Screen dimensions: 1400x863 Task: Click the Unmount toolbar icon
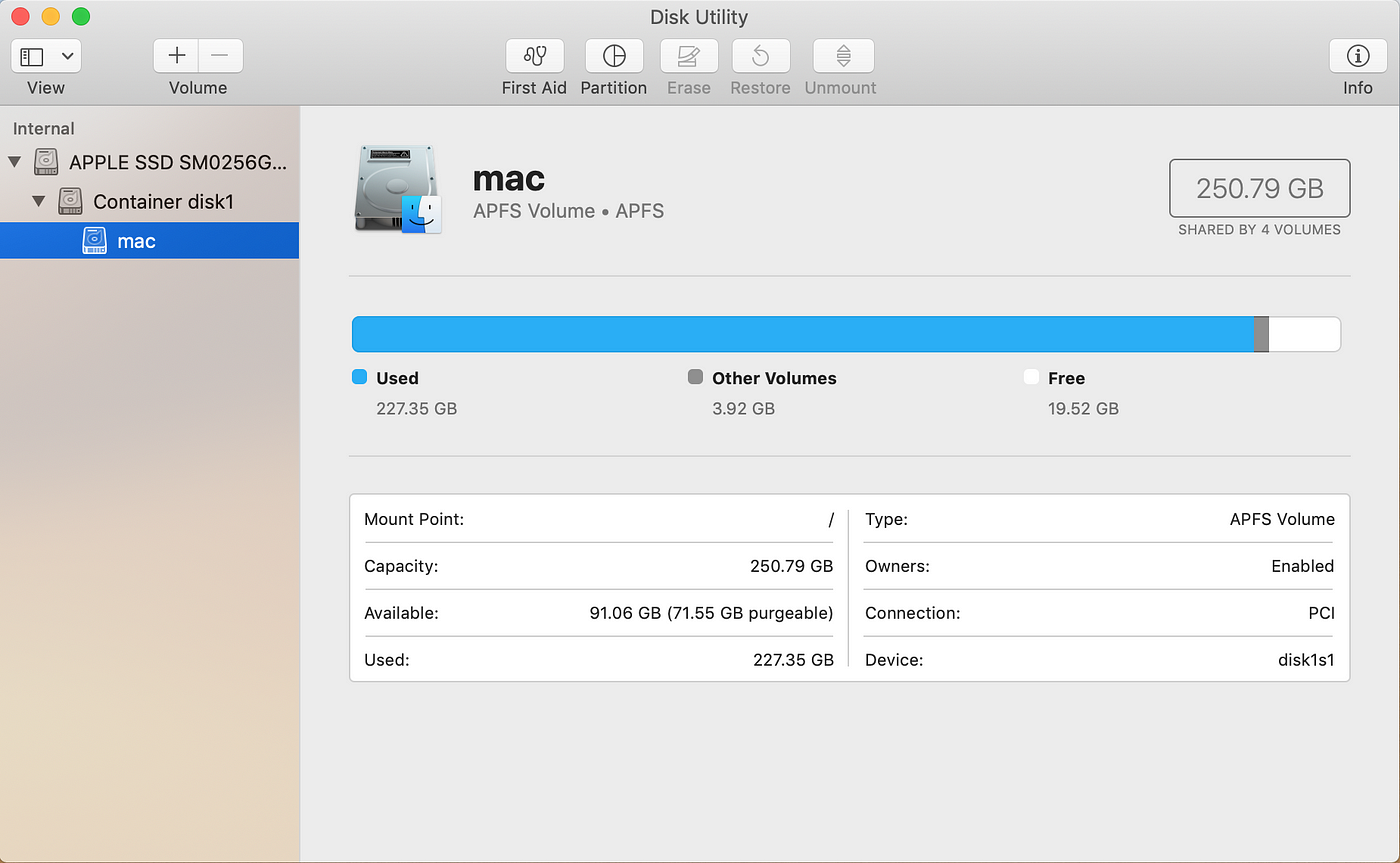pyautogui.click(x=843, y=56)
